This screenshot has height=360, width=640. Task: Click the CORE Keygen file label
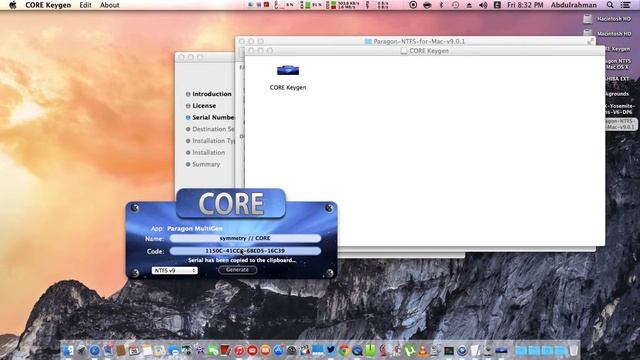point(288,87)
